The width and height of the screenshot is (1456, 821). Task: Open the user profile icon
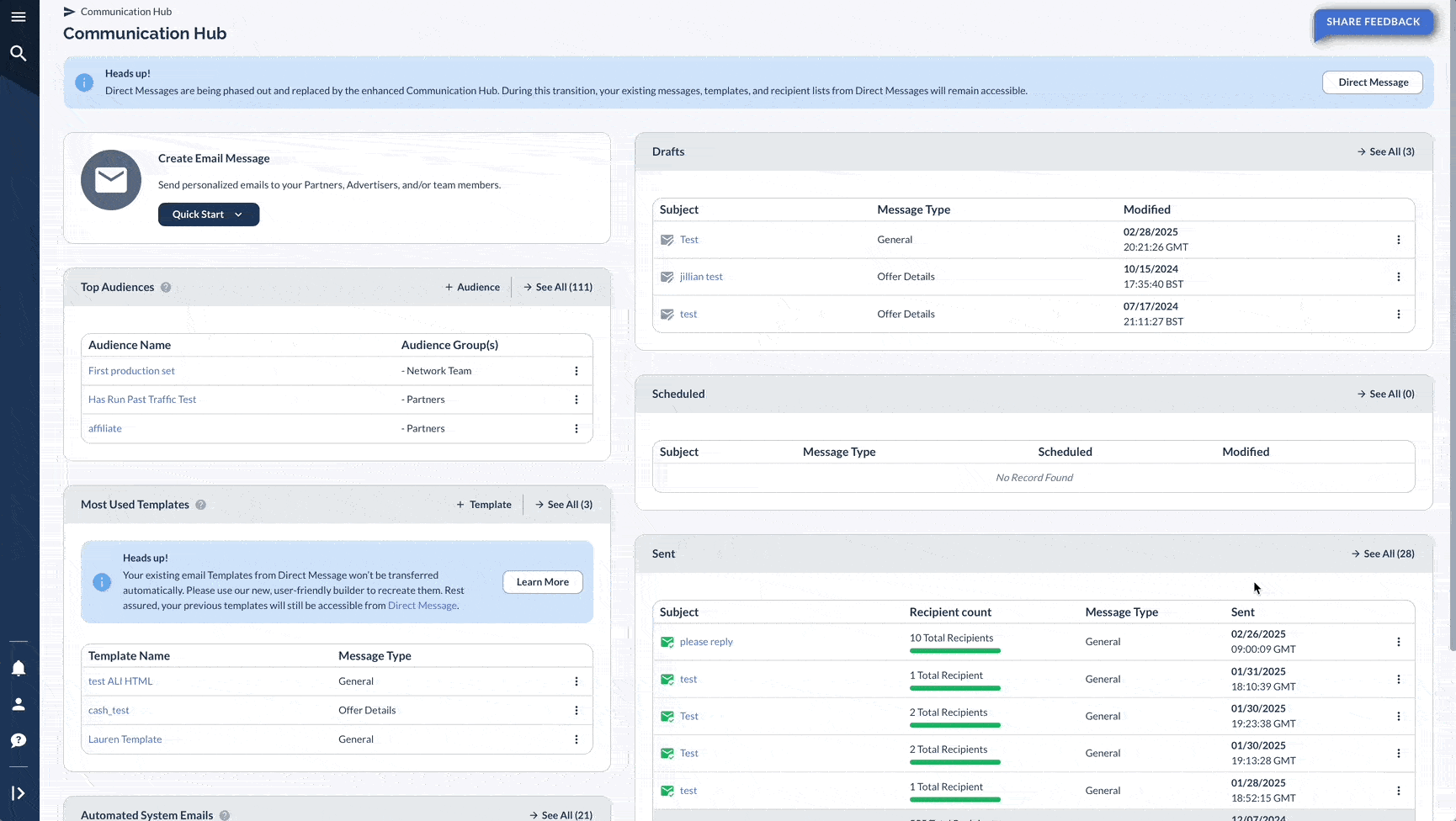pyautogui.click(x=19, y=704)
